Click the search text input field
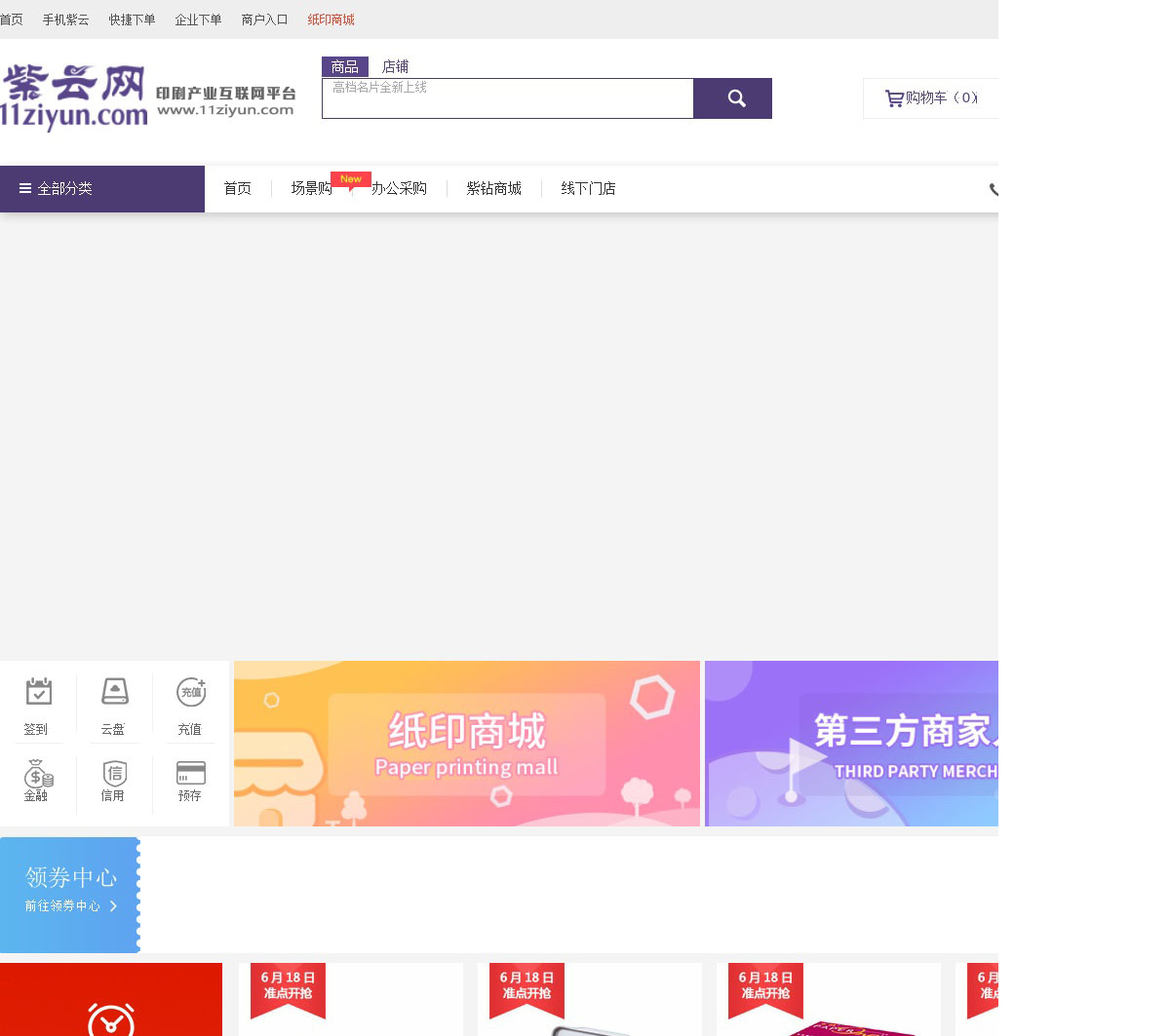The height and width of the screenshot is (1036, 1170). (x=507, y=99)
